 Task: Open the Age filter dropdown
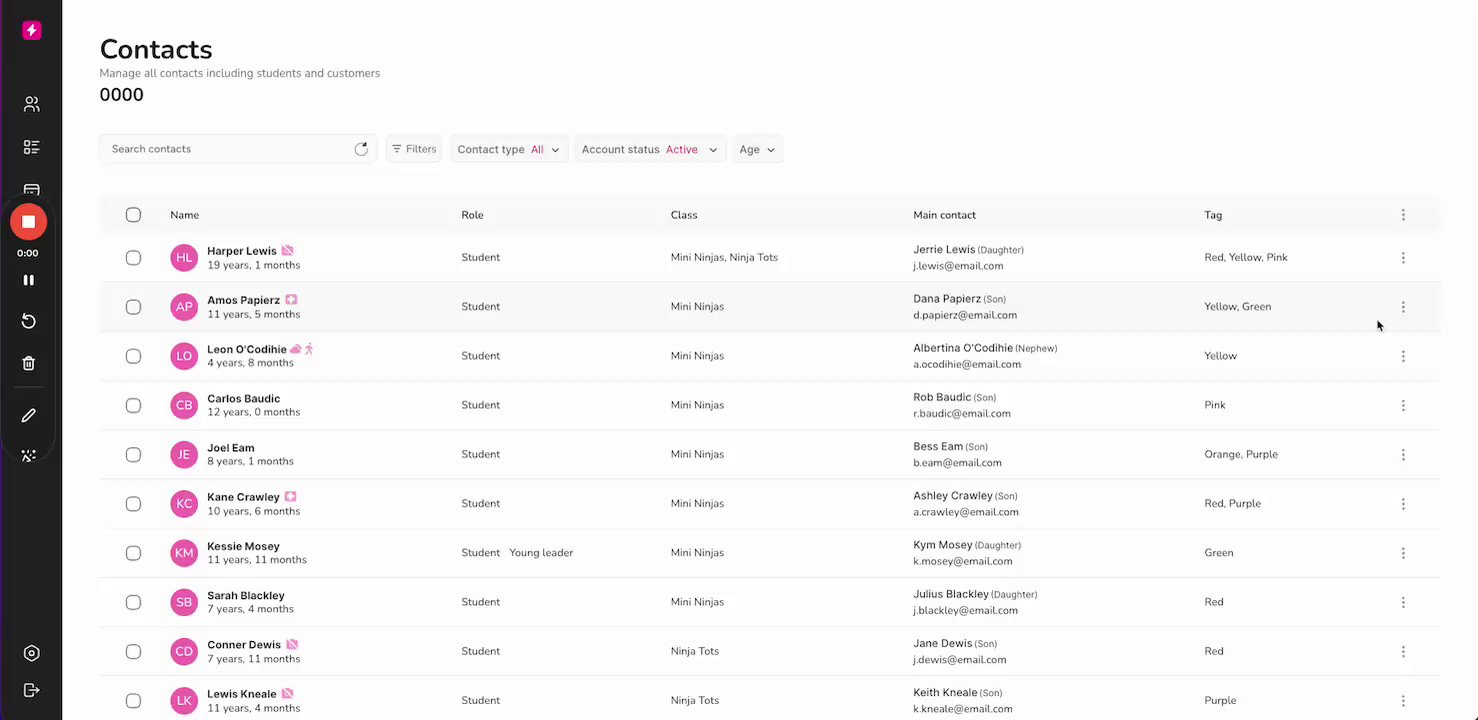click(757, 149)
